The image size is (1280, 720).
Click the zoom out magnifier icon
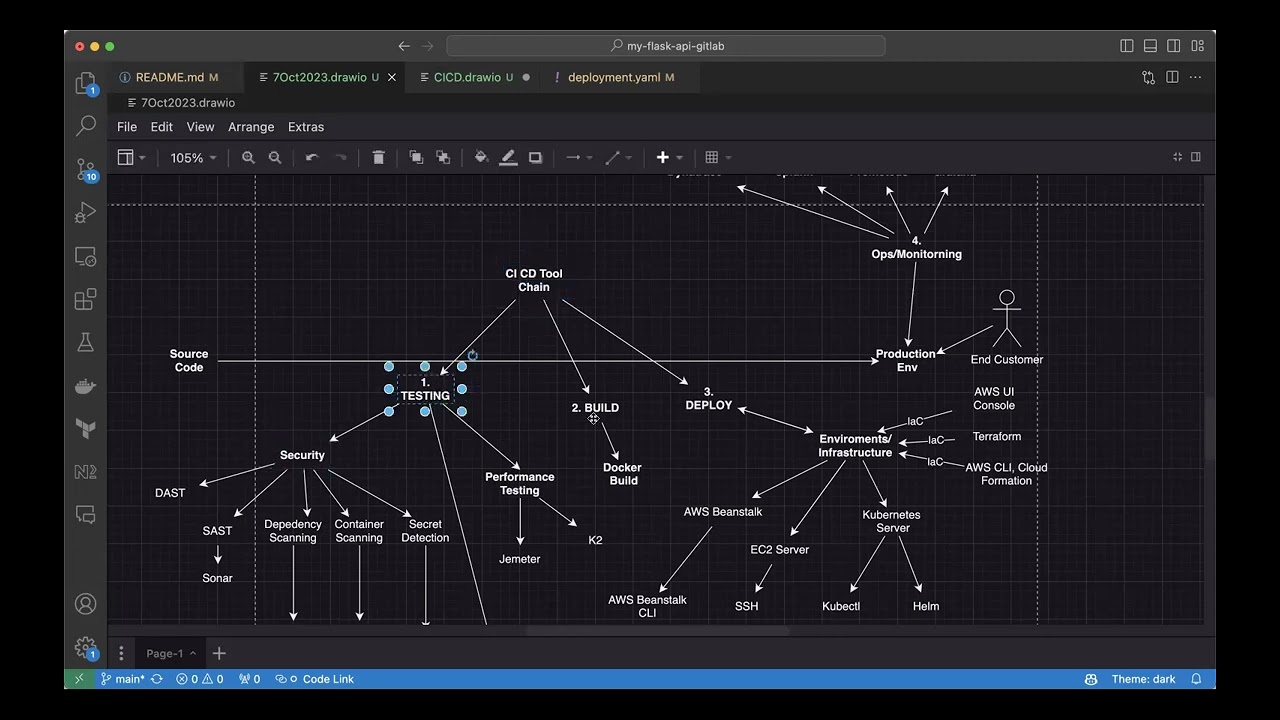coord(275,158)
